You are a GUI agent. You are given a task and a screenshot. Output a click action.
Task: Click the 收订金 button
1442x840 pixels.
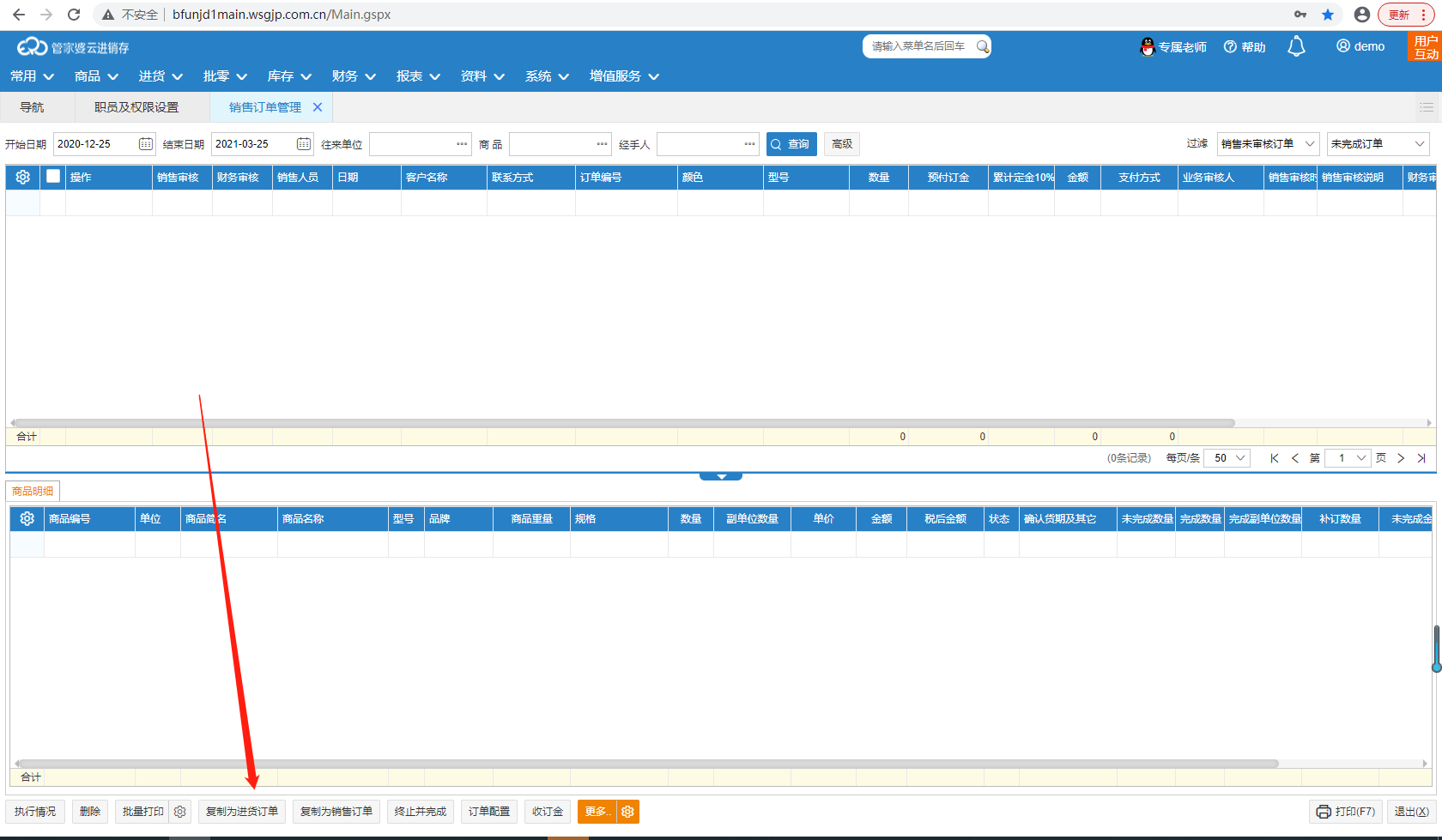(548, 812)
